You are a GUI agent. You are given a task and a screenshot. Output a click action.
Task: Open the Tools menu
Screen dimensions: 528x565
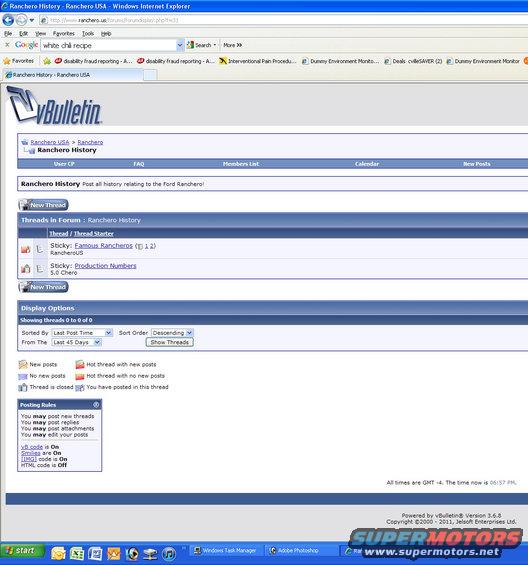(88, 34)
